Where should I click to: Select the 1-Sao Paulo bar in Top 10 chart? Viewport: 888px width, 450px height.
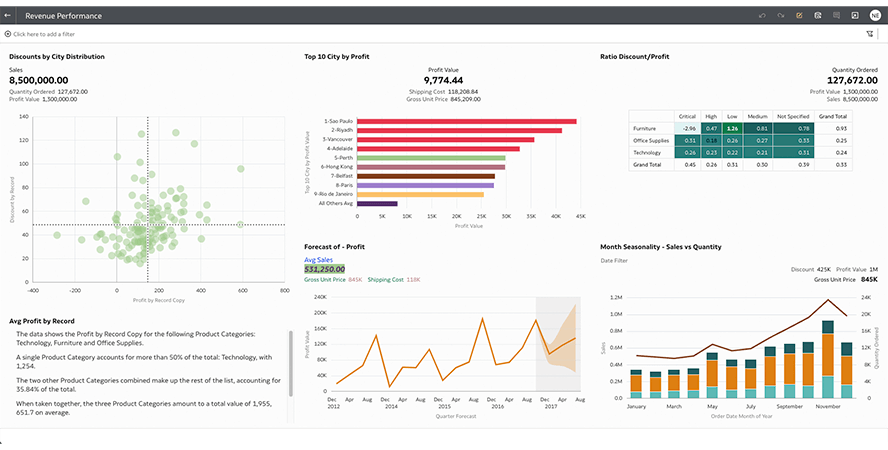pos(466,122)
